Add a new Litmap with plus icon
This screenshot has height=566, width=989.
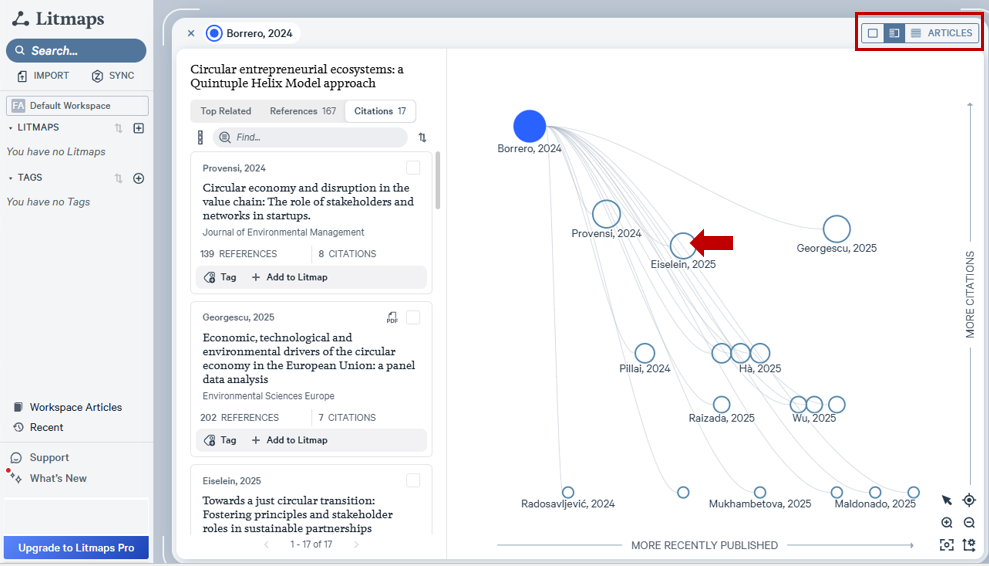(x=139, y=128)
